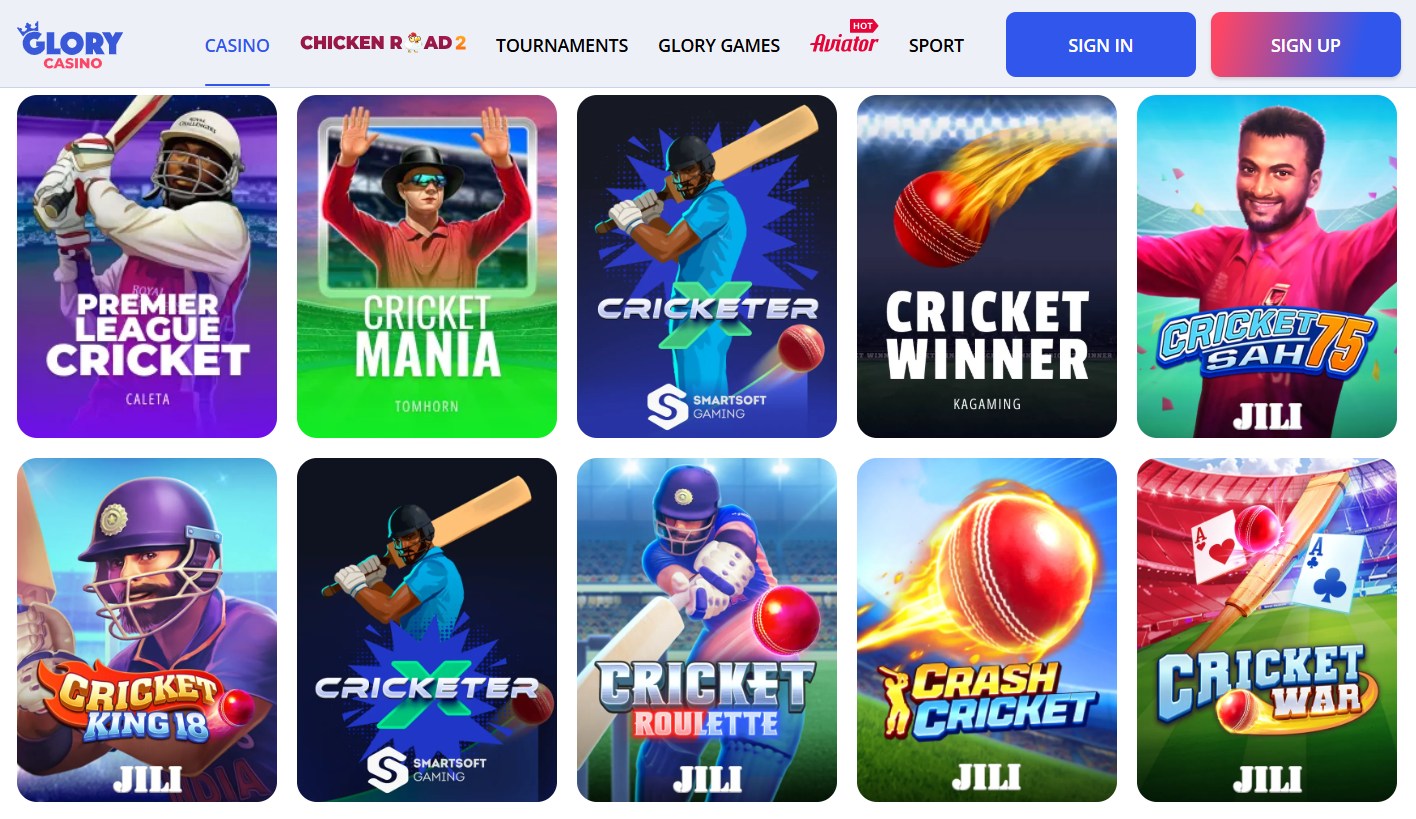1416x819 pixels.
Task: Open the Cricket Winner game tile
Action: coord(987,266)
